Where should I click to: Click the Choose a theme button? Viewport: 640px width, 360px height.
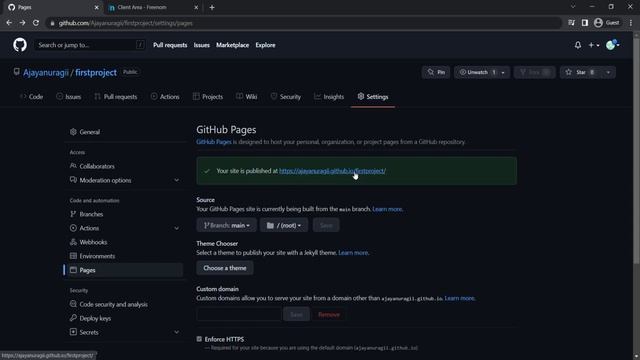coord(225,268)
